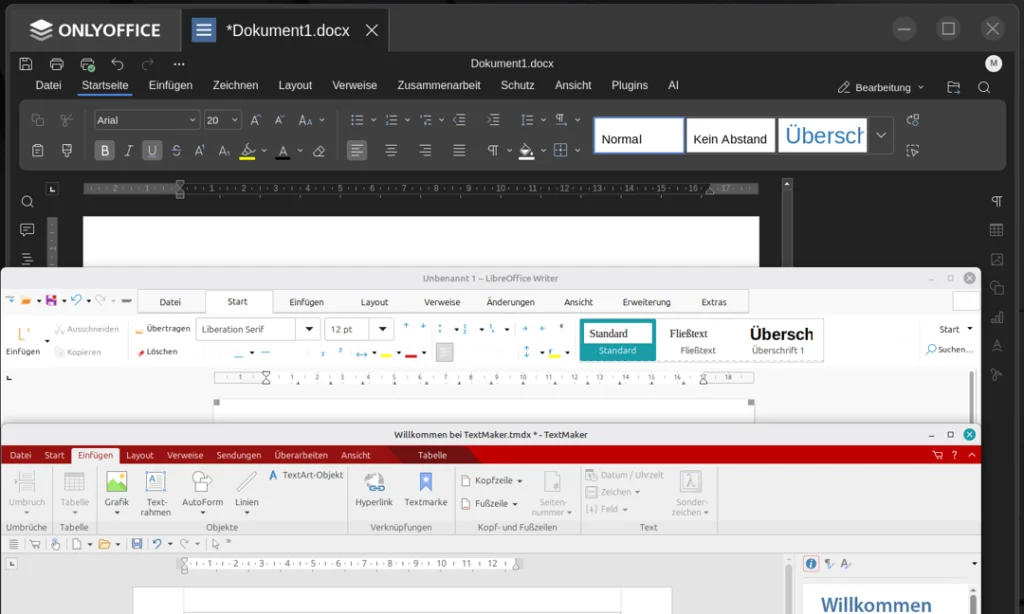Expand the ONLYOFFICE style gallery
The height and width of the screenshot is (614, 1024).
click(881, 136)
